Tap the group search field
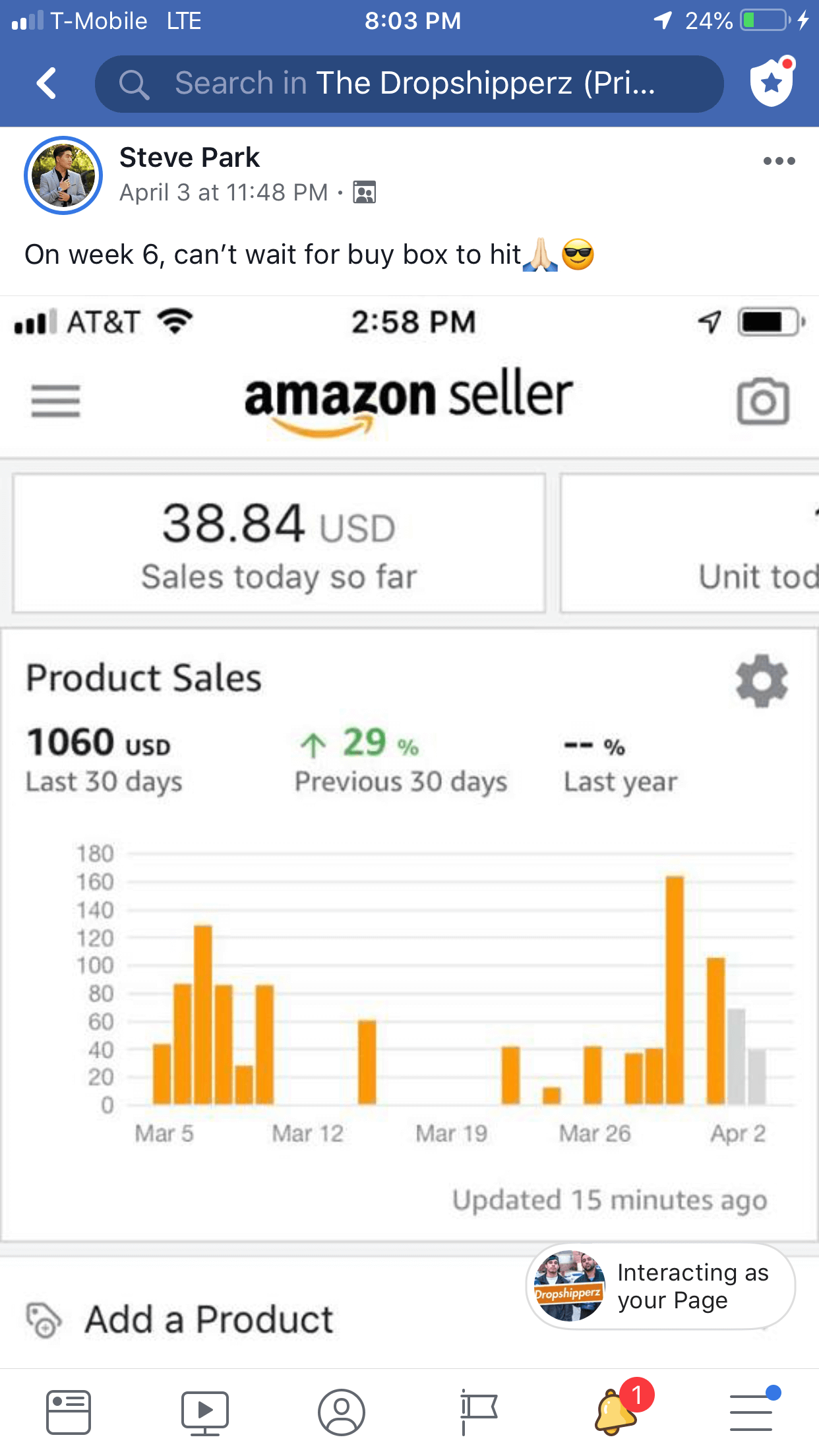This screenshot has height=1456, width=819. point(409,84)
